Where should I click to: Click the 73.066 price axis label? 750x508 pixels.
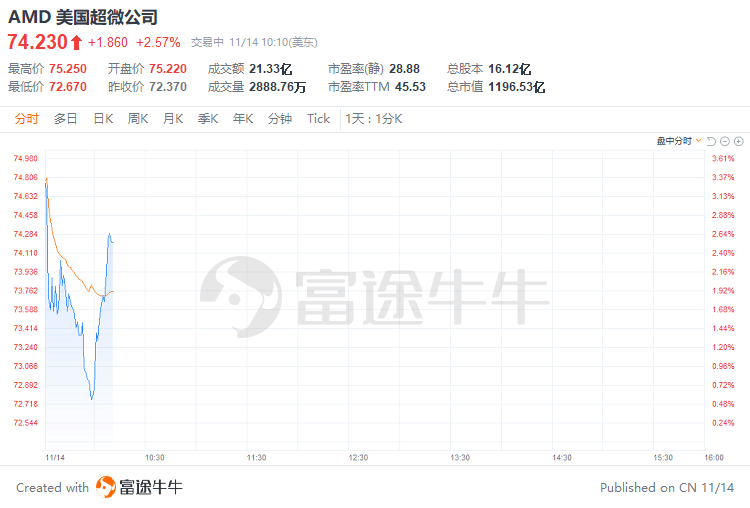point(25,366)
